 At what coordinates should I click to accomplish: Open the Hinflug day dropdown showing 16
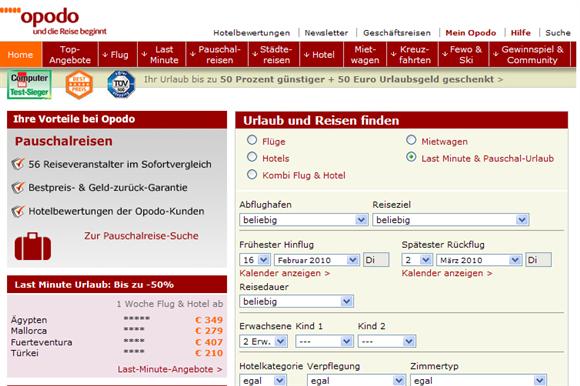[x=255, y=260]
